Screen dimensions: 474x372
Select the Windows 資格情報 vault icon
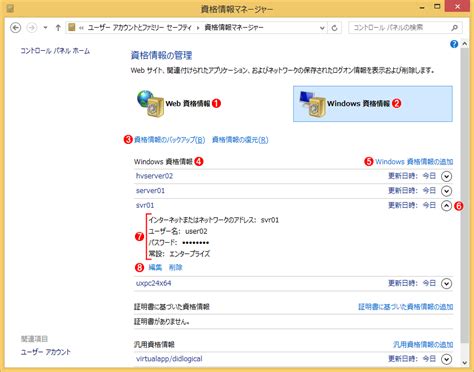[x=312, y=104]
